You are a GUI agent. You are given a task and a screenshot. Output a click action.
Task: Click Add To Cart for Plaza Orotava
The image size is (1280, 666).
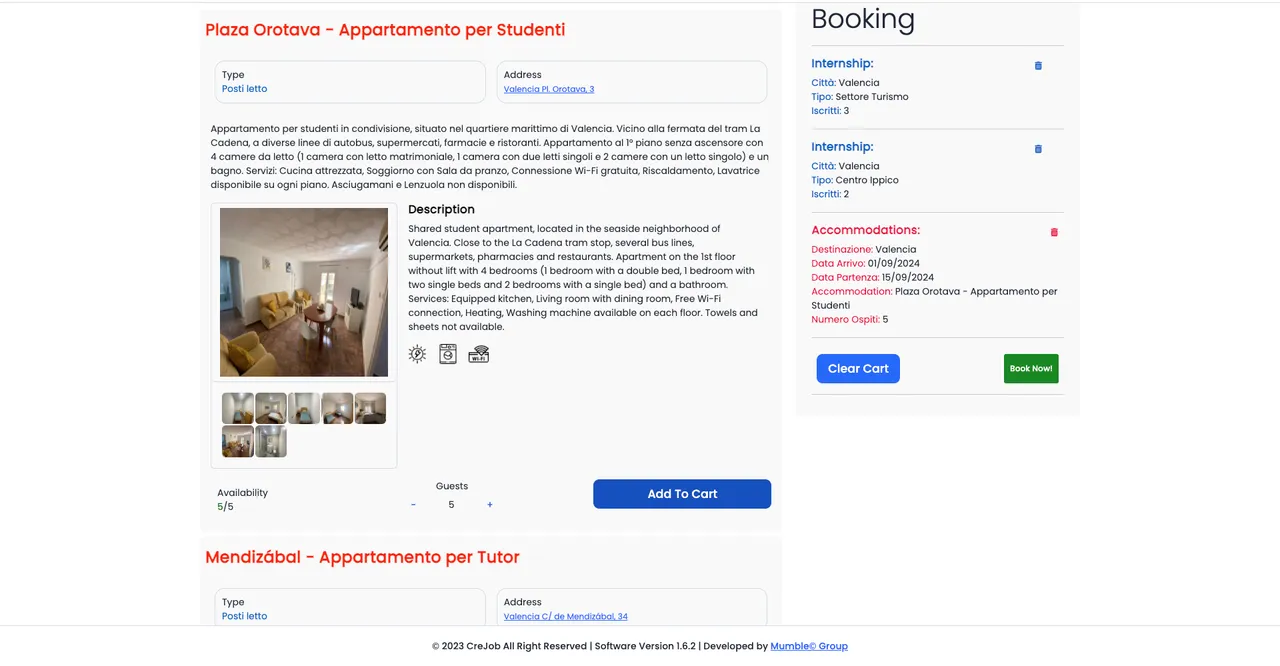click(682, 493)
